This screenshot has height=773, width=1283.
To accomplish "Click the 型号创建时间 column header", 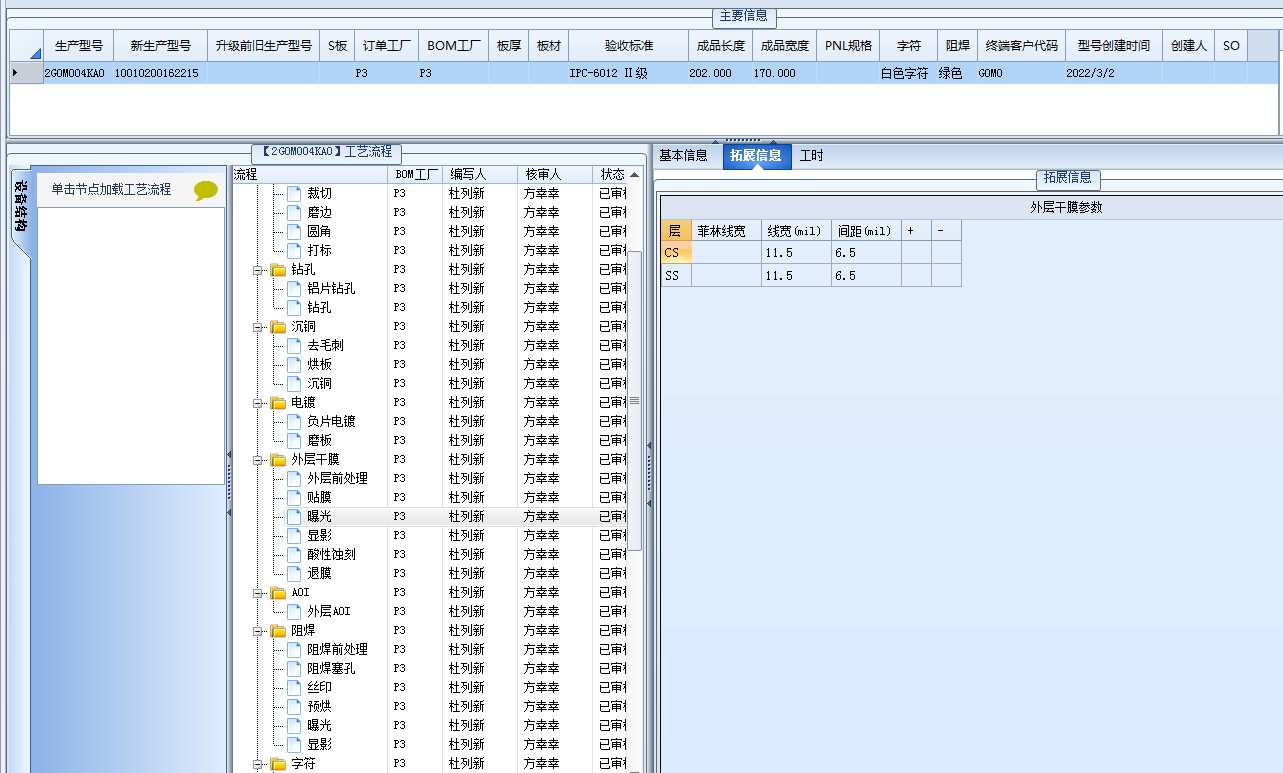I will click(x=1113, y=46).
